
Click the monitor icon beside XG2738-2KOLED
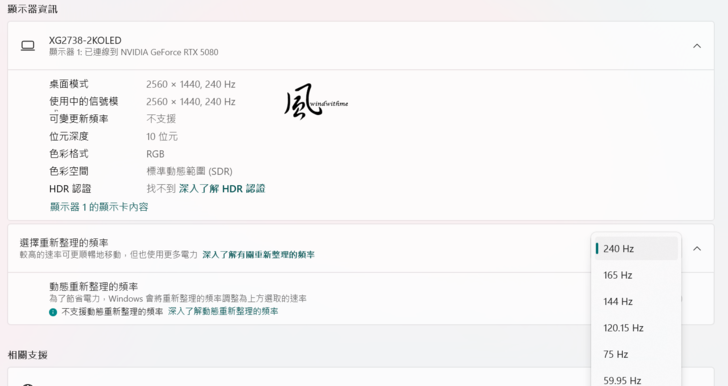point(28,46)
